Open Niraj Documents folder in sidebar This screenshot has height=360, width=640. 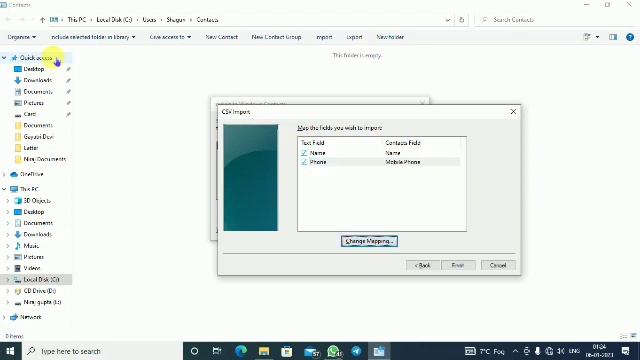(x=44, y=159)
